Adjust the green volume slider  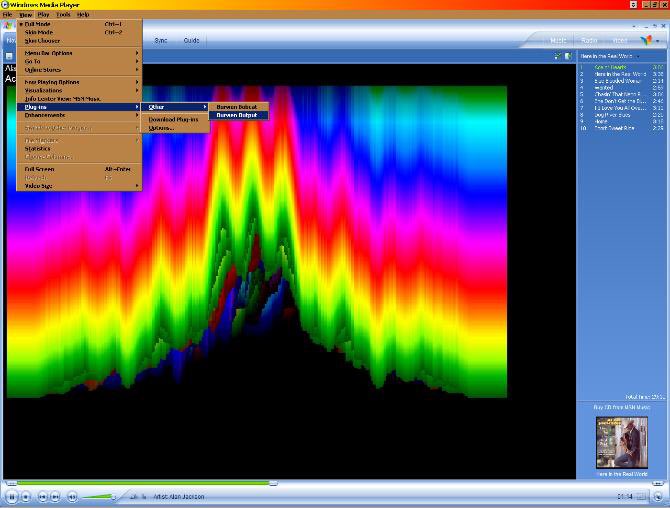(99, 496)
